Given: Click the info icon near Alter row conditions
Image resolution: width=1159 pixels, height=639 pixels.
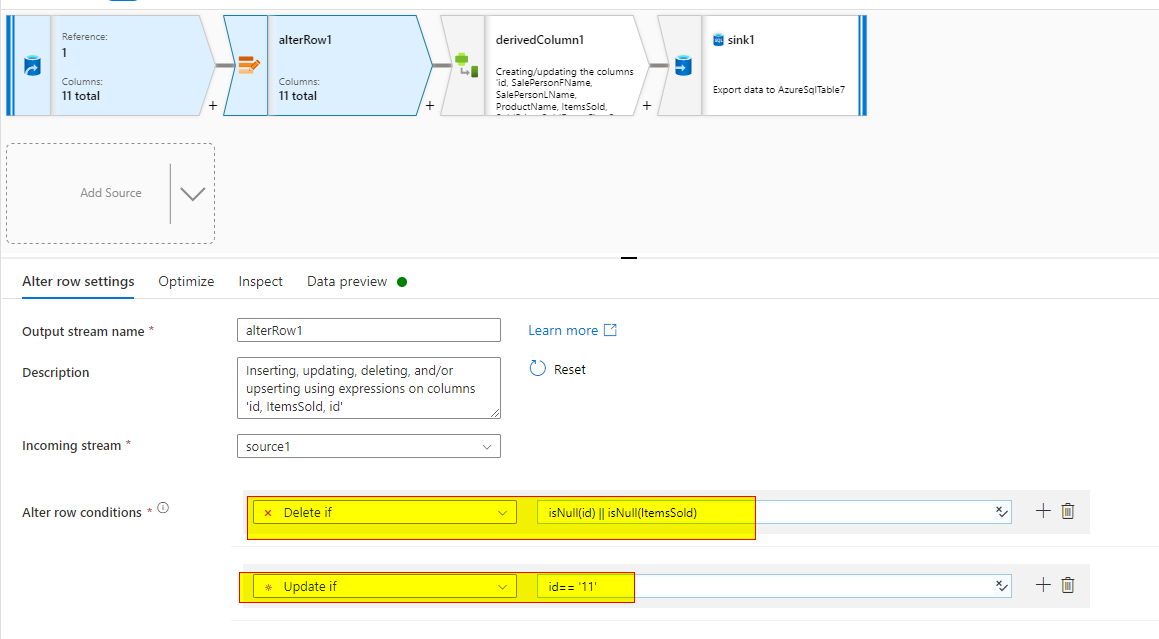Looking at the screenshot, I should pyautogui.click(x=162, y=507).
